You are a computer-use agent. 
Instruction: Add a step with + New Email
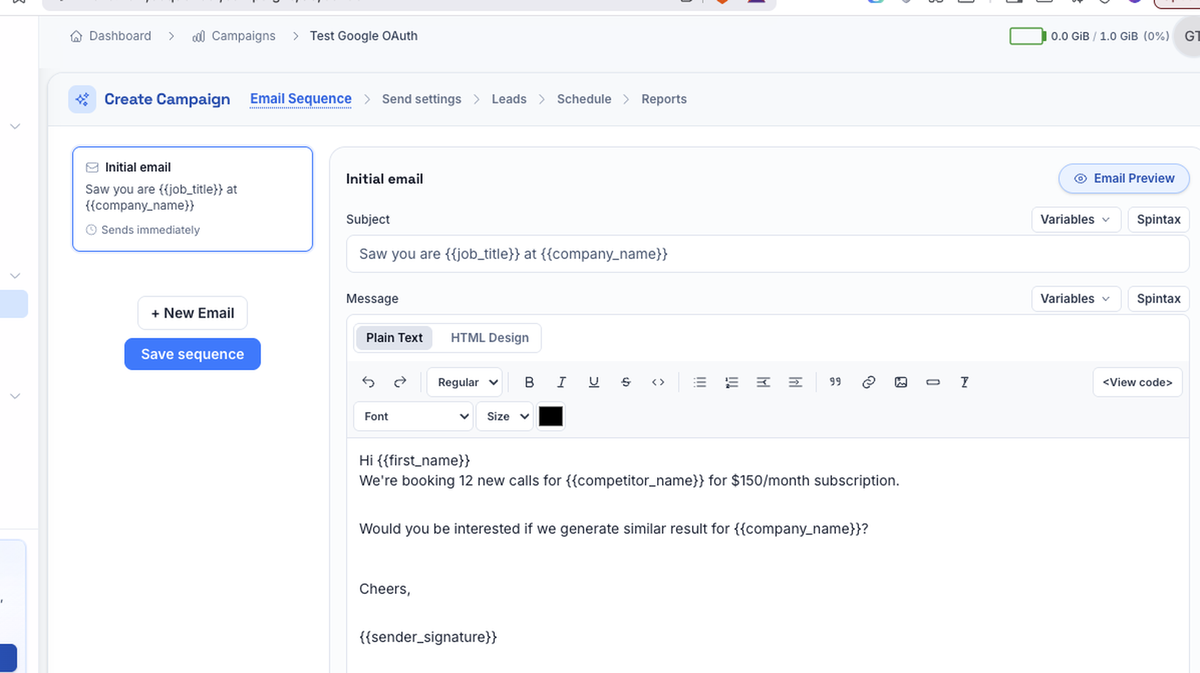point(192,313)
